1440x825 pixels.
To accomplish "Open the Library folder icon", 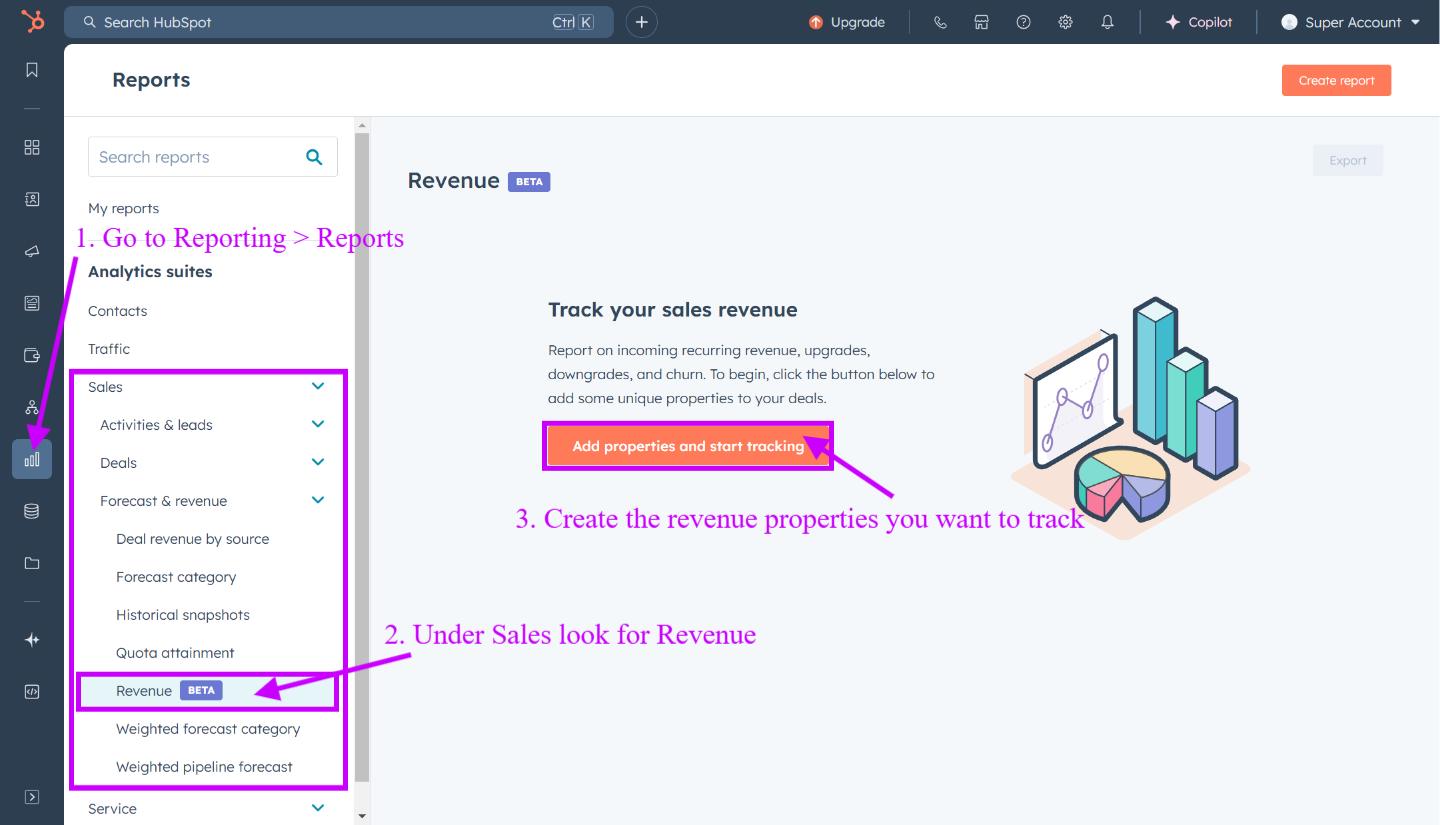I will [x=32, y=563].
